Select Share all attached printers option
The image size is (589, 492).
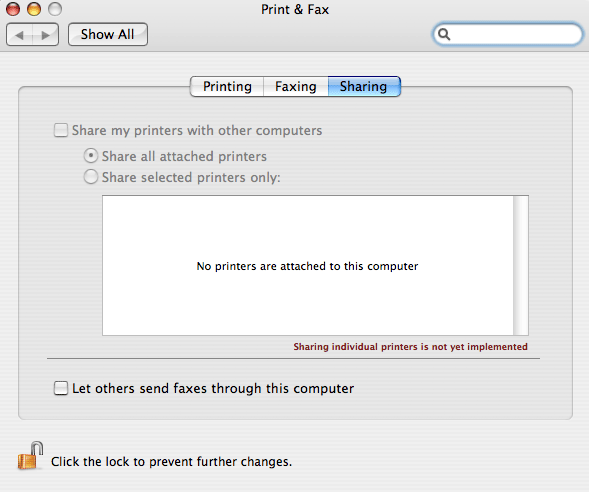(91, 156)
